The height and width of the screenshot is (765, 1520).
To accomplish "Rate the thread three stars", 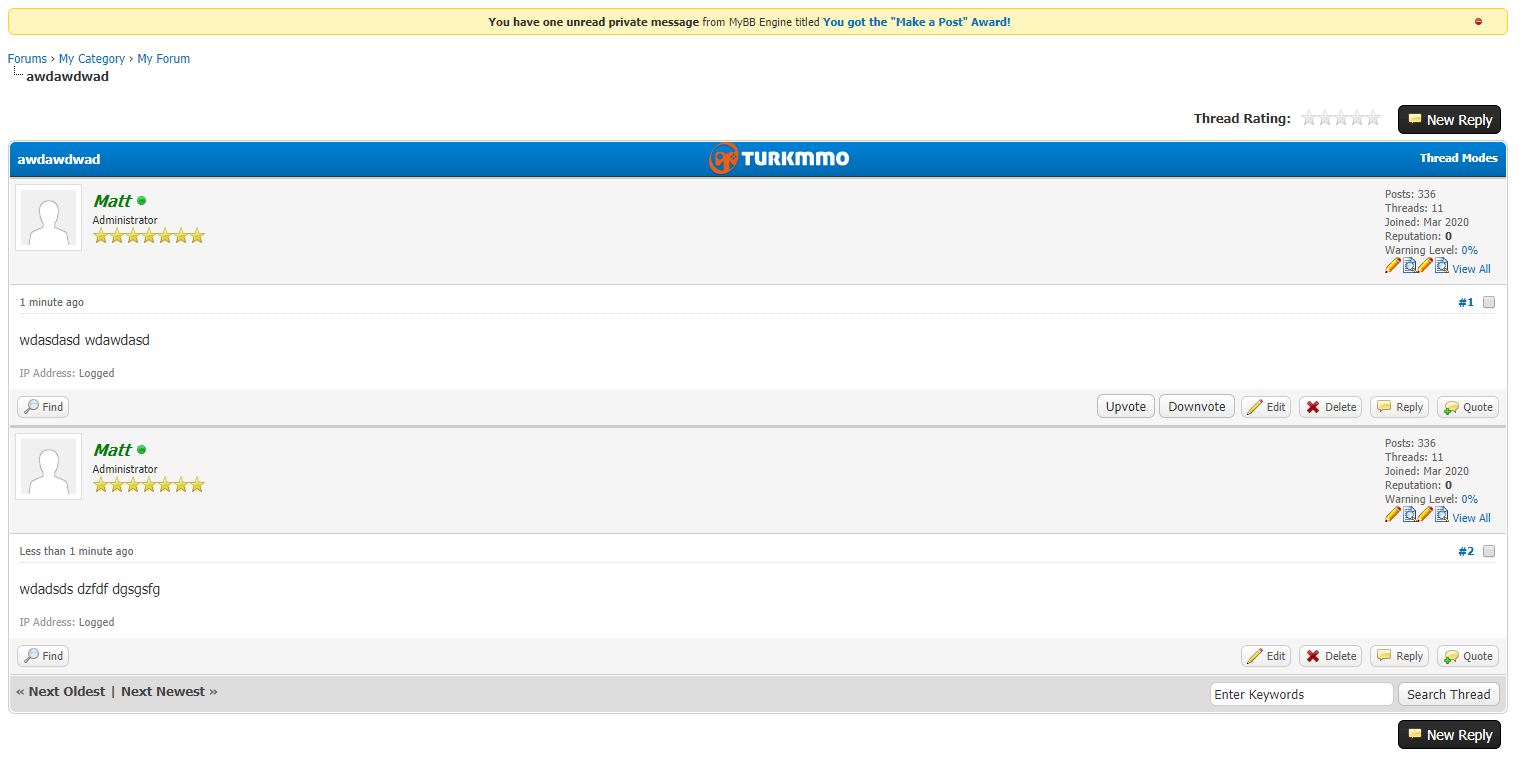I will tap(1341, 118).
